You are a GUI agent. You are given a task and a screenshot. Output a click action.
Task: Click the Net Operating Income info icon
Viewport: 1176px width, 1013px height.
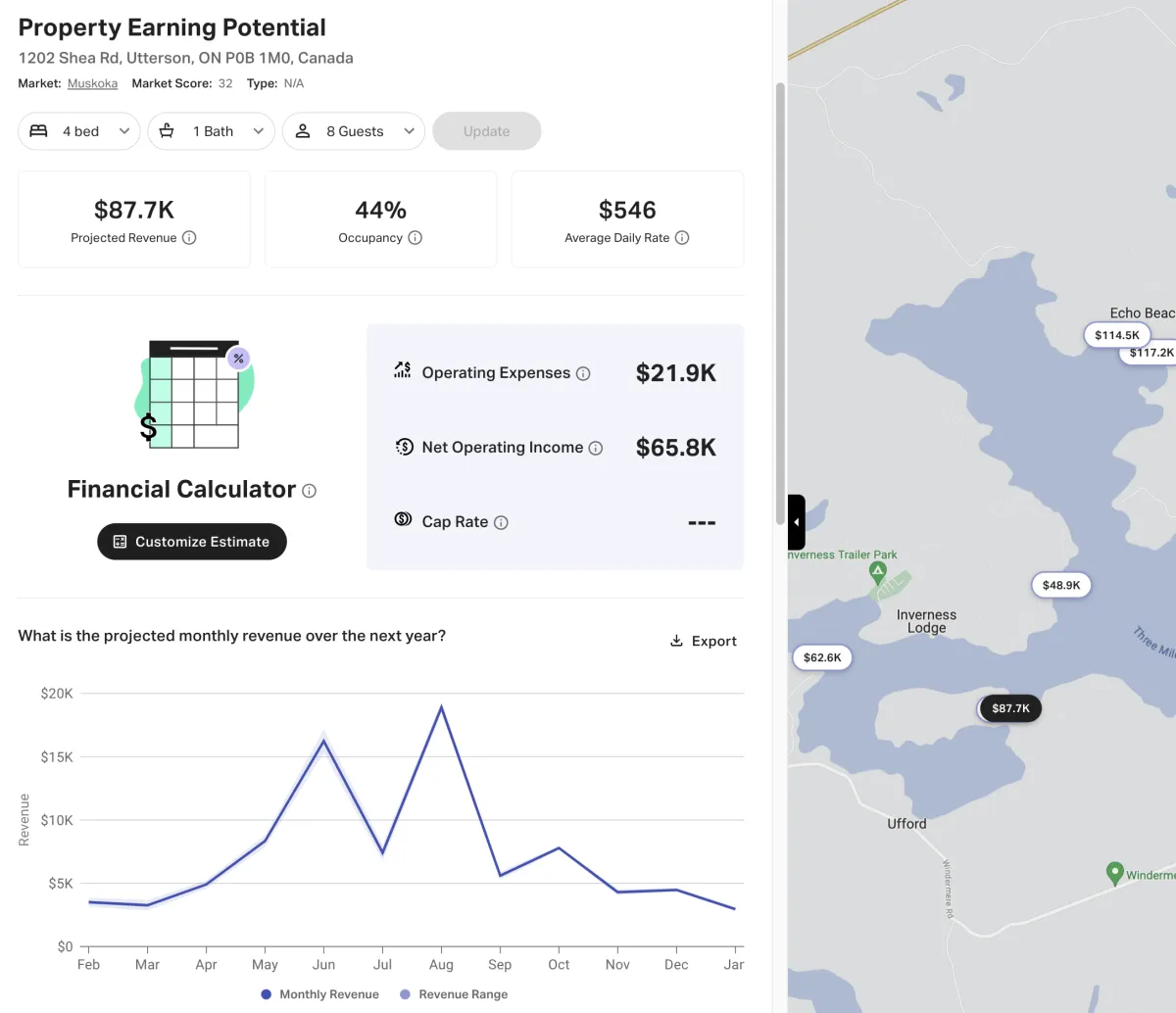coord(596,448)
